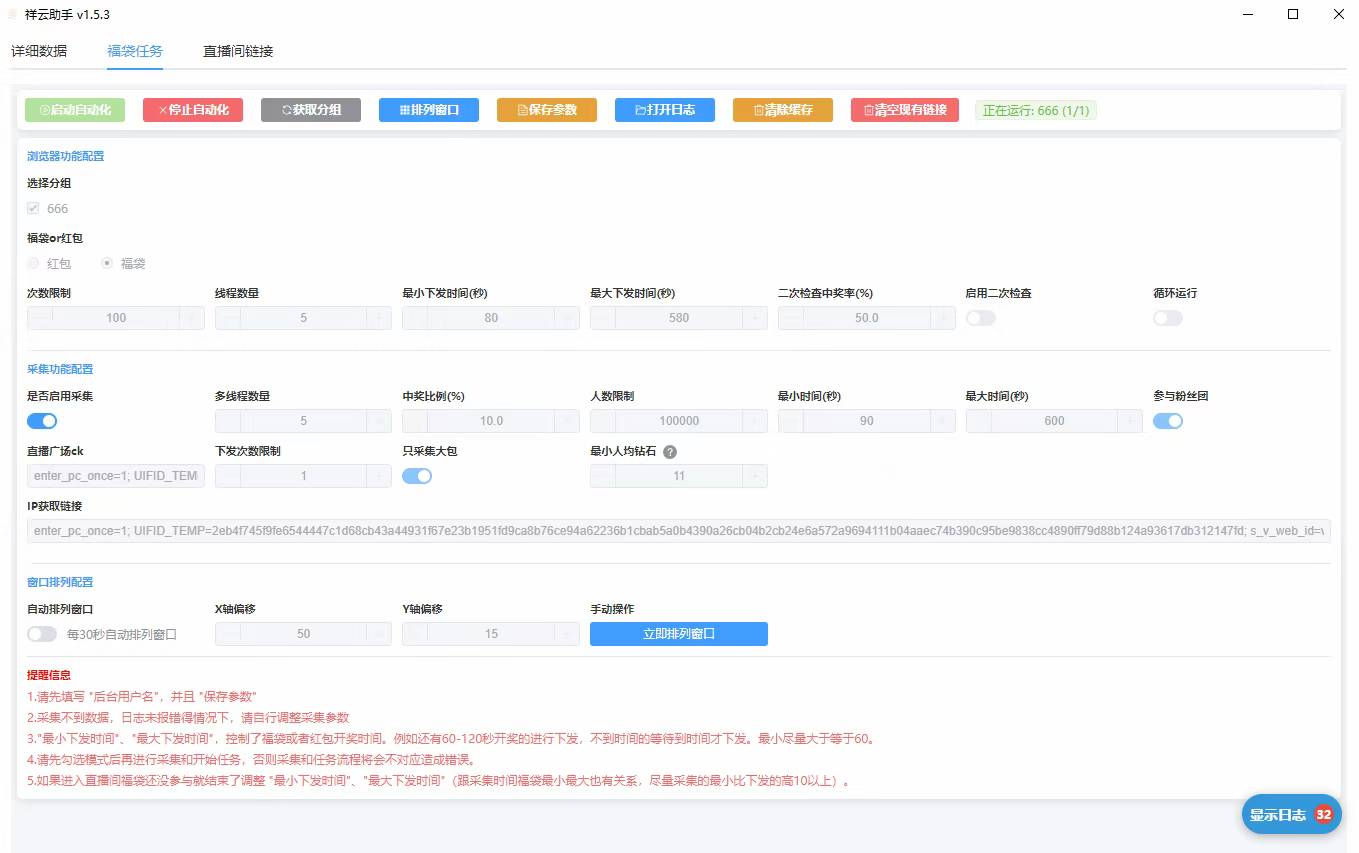Image resolution: width=1359 pixels, height=853 pixels.
Task: Click the 显示日志 floating button
Action: click(1290, 815)
